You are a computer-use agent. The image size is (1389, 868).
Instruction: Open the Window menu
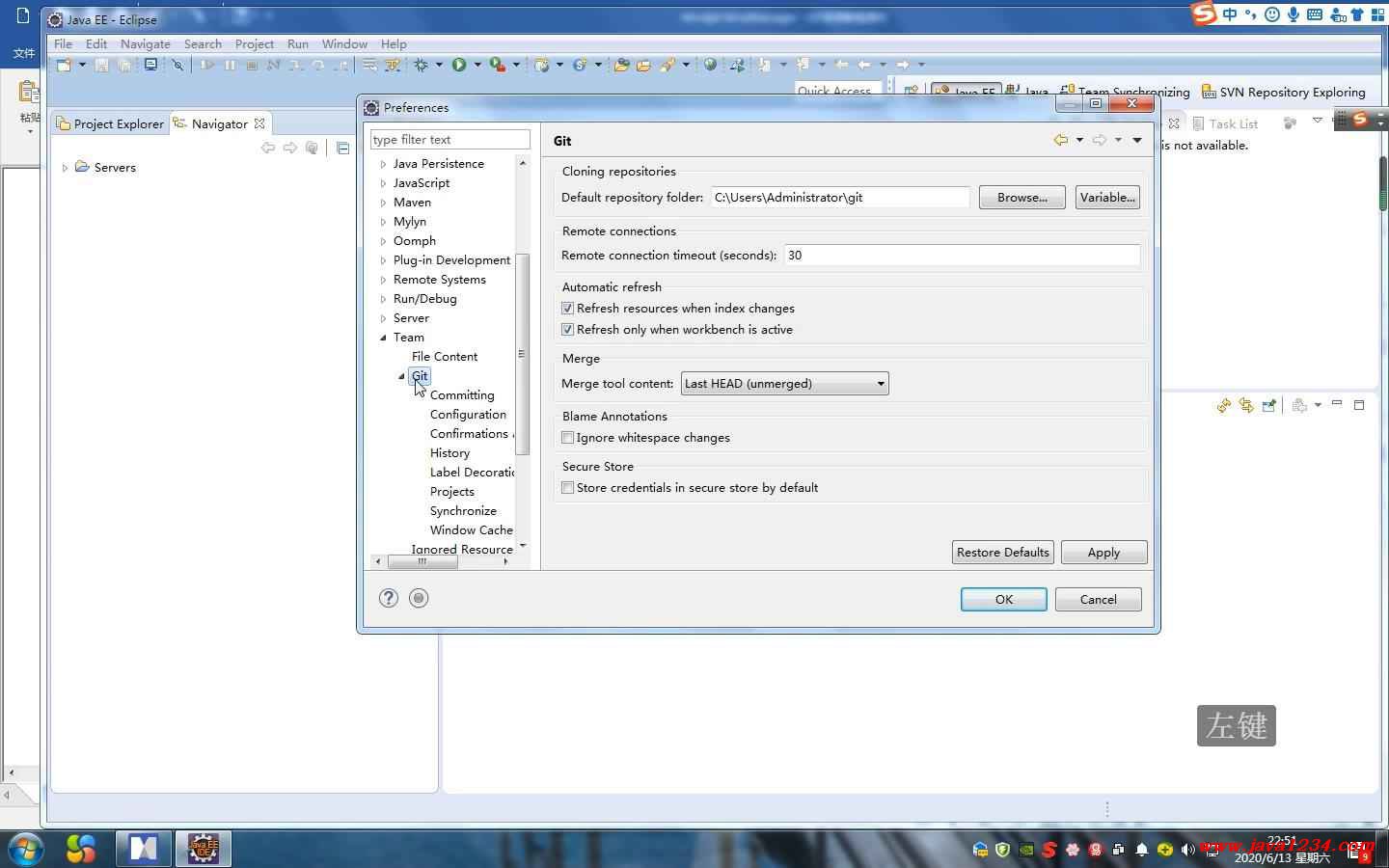[x=344, y=44]
